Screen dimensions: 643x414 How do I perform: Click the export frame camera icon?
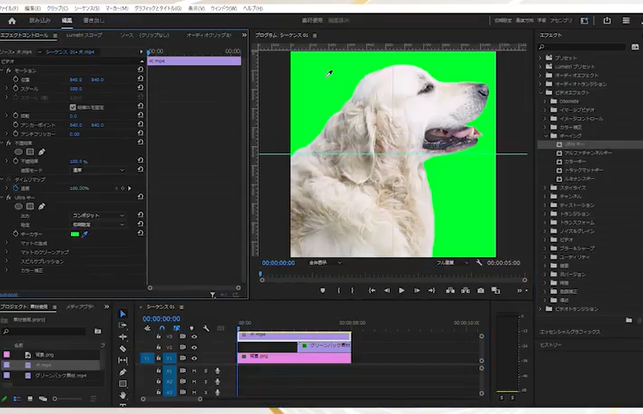(481, 290)
